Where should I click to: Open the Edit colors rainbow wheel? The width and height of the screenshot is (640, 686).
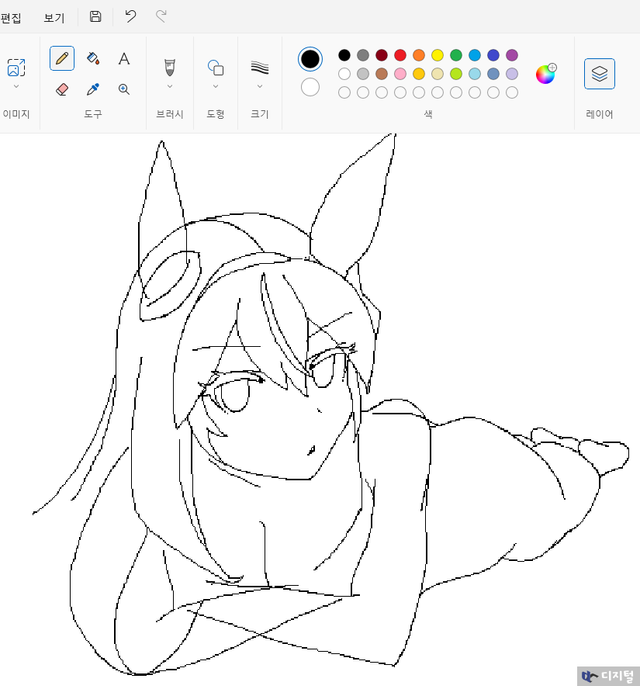[546, 73]
